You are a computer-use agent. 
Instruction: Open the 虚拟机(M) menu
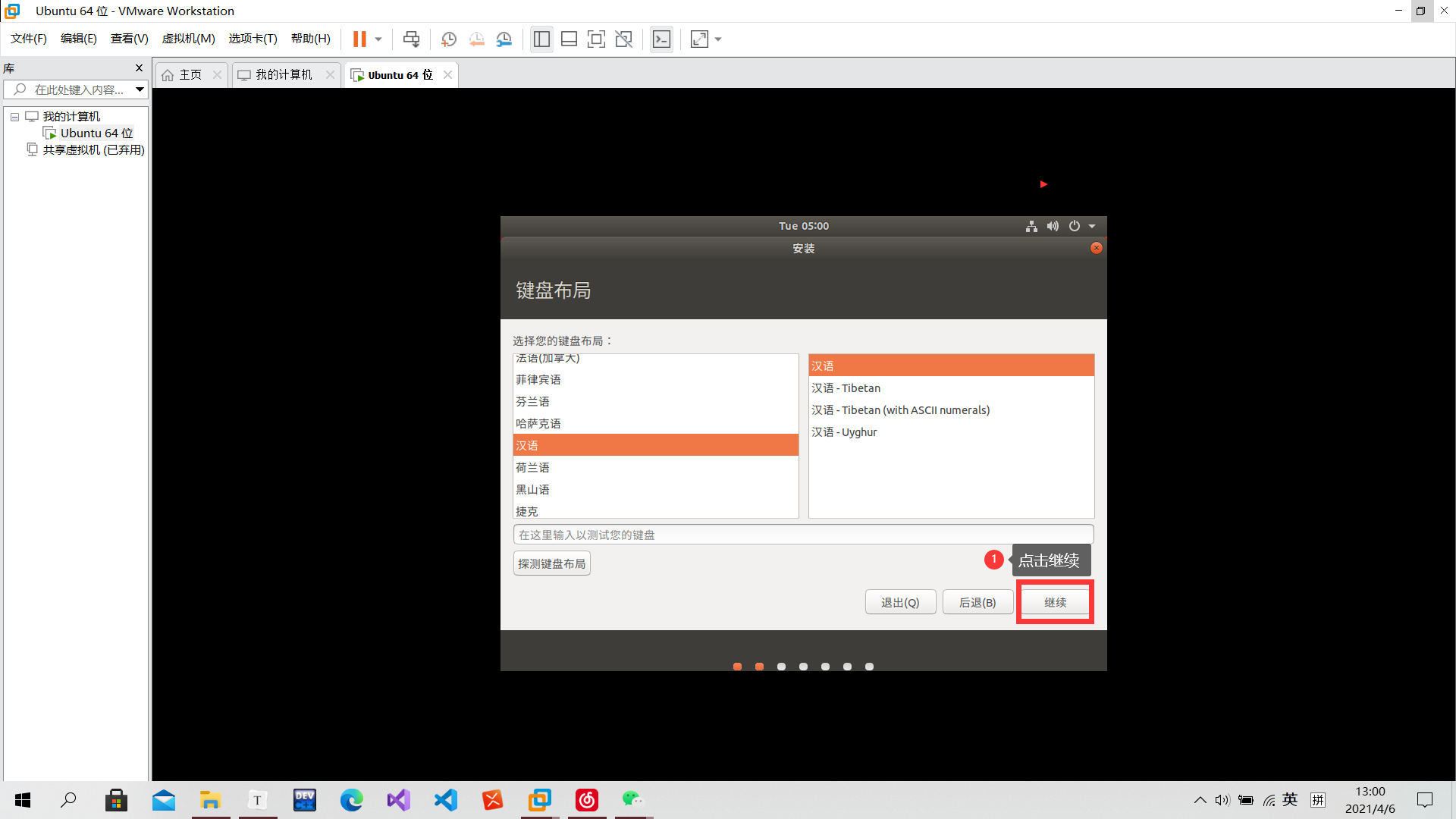click(x=188, y=39)
